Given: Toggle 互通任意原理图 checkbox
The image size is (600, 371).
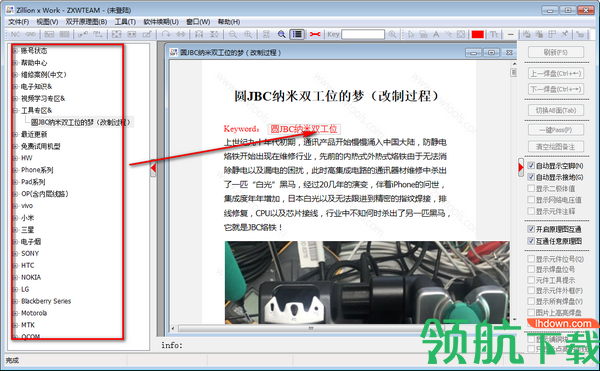Looking at the screenshot, I should coord(531,241).
